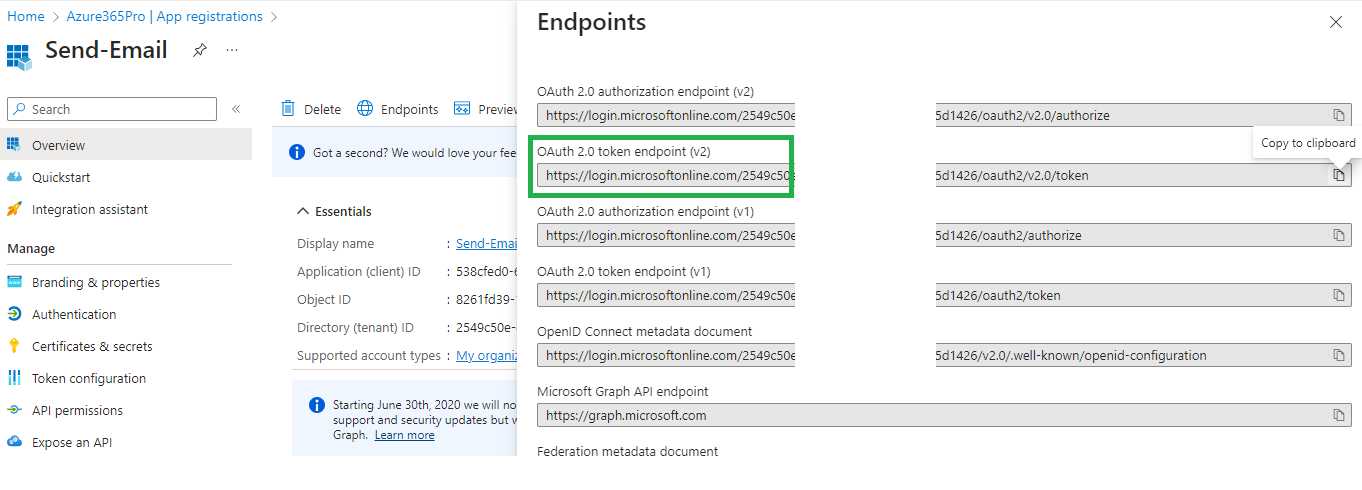Pin the Send-Email app registration
The width and height of the screenshot is (1362, 490).
pos(199,50)
